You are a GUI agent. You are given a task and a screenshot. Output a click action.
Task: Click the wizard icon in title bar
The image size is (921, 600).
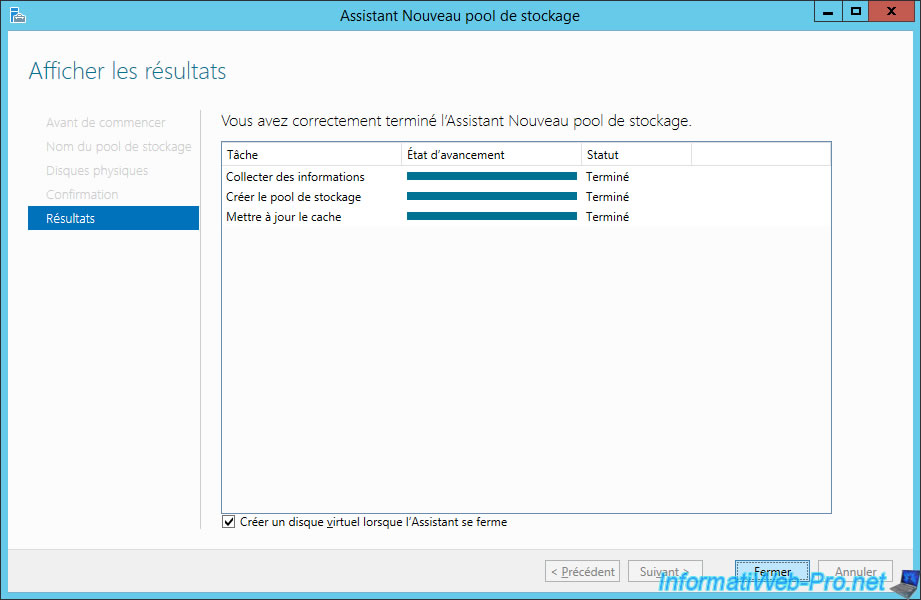[17, 14]
